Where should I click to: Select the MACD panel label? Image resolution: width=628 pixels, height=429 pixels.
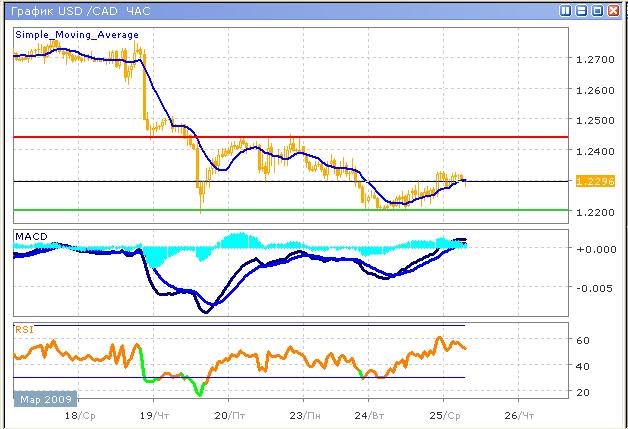point(30,237)
